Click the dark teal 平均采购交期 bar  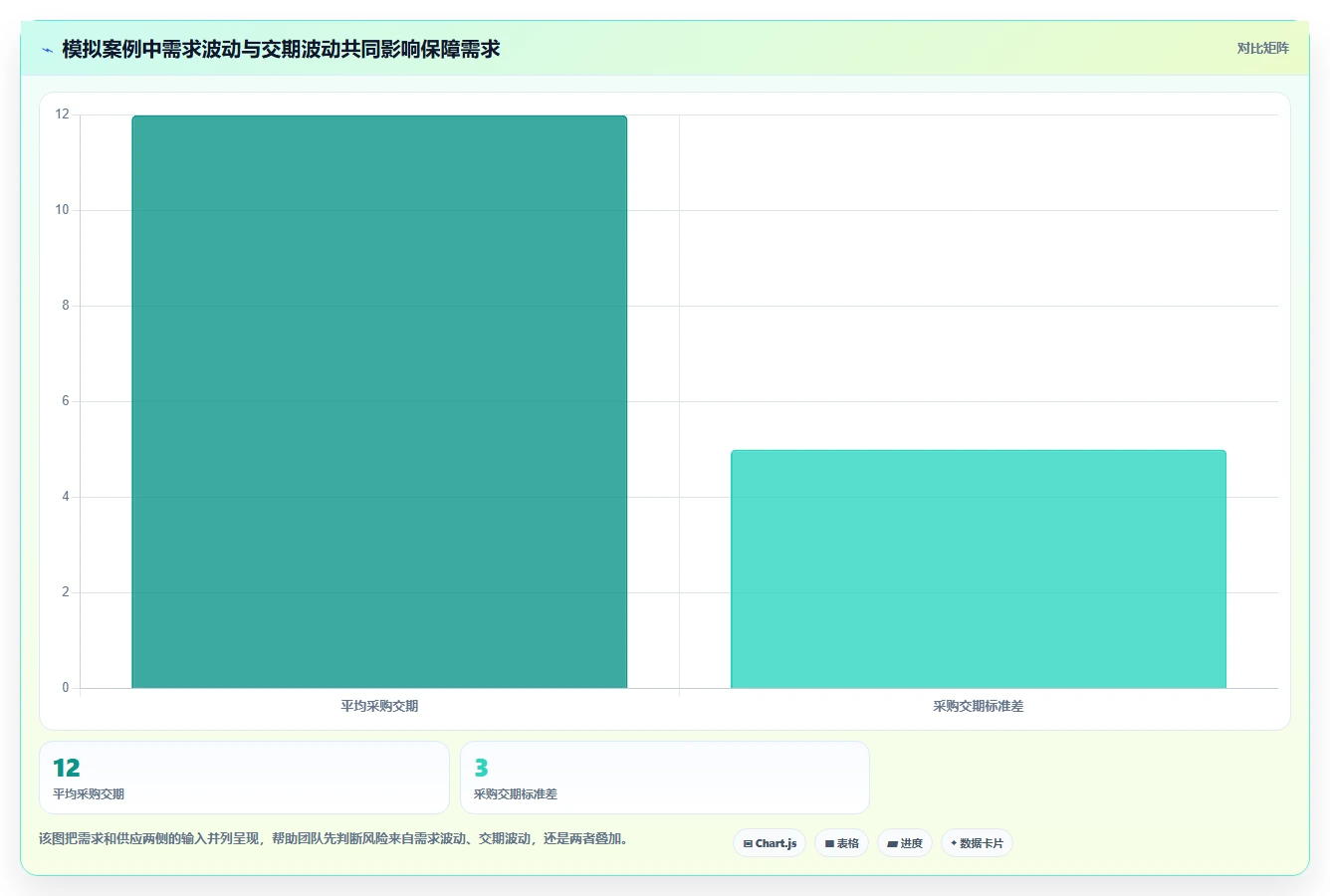click(379, 402)
